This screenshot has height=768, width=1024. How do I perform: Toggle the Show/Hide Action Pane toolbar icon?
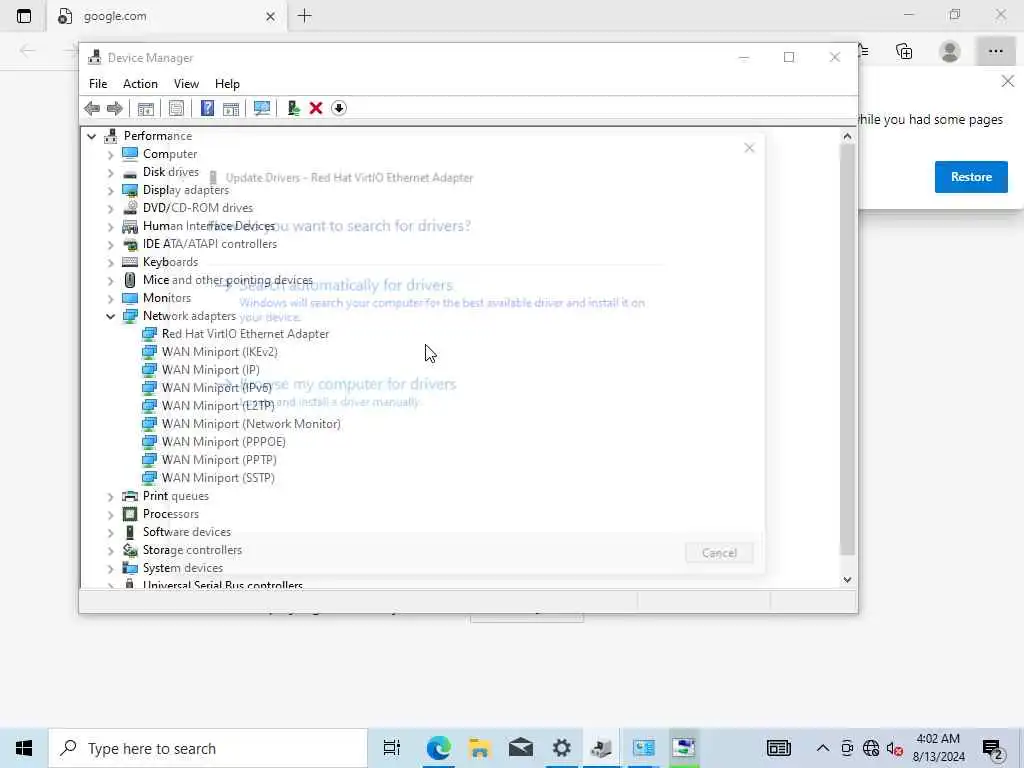[231, 108]
